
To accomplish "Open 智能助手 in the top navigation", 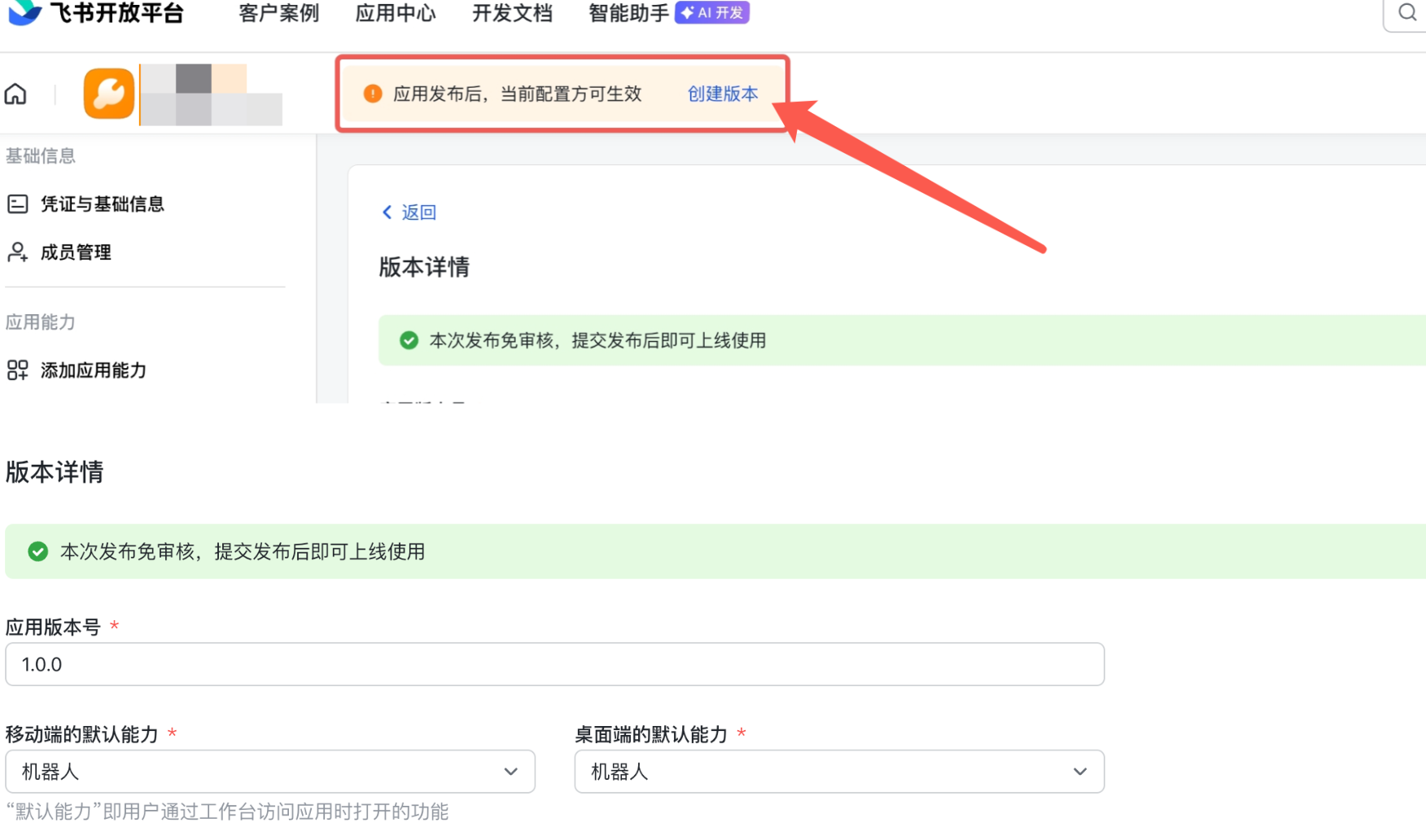I will 628,13.
